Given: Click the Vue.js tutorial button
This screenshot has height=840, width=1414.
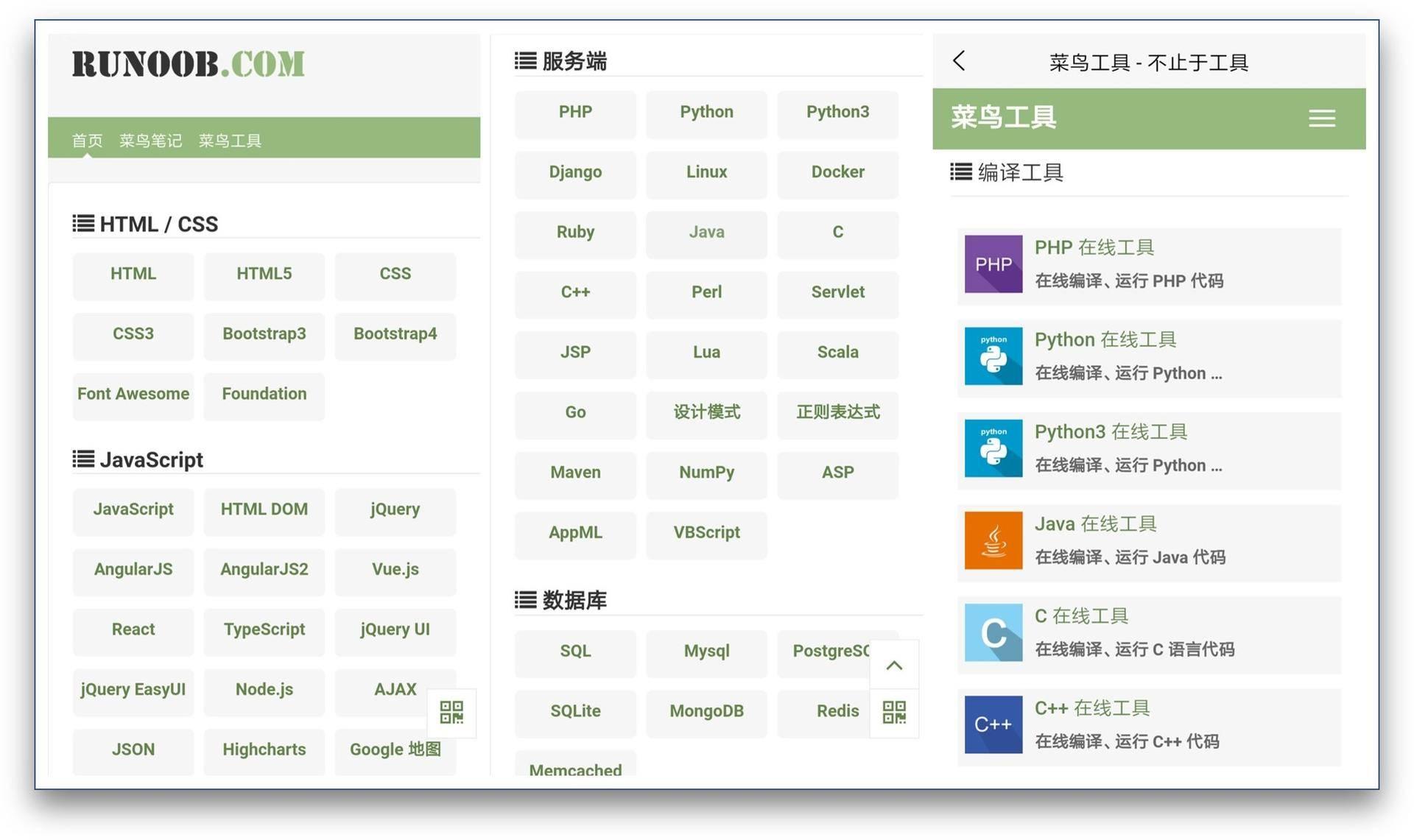Looking at the screenshot, I should [395, 570].
